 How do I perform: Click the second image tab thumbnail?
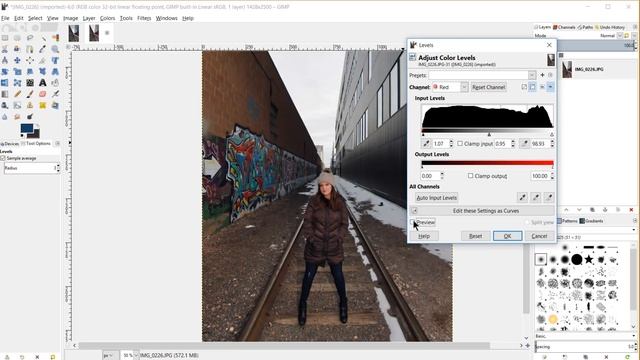94,33
